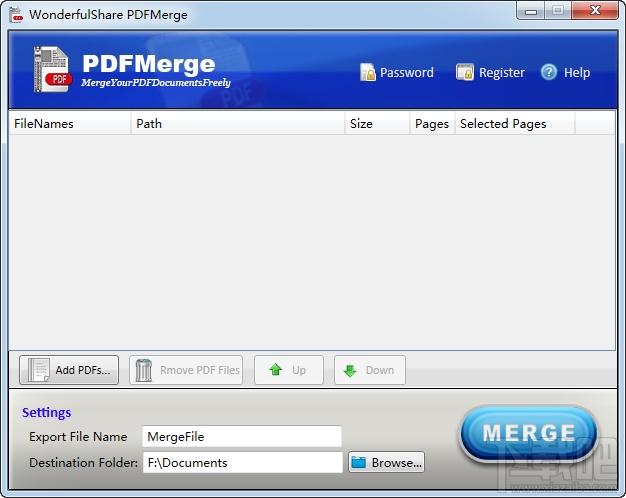Screen dimensions: 626x498
Task: Click Browse... to choose the destination folder
Action: click(386, 462)
